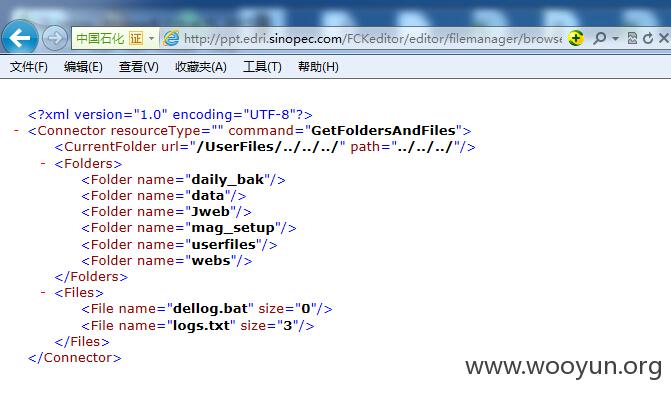Open the dropdown arrow next to search

pos(615,39)
